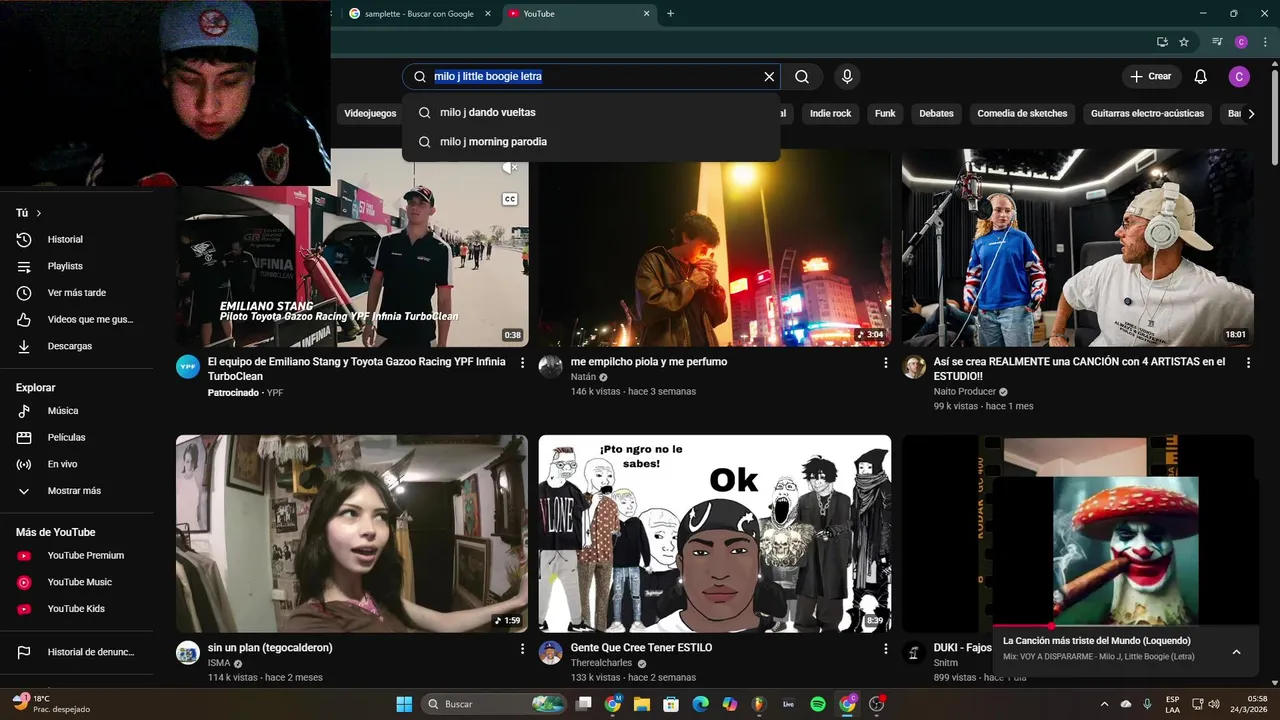The width and height of the screenshot is (1280, 720).
Task: Select suggestion milo j dando vueltas
Action: click(591, 112)
